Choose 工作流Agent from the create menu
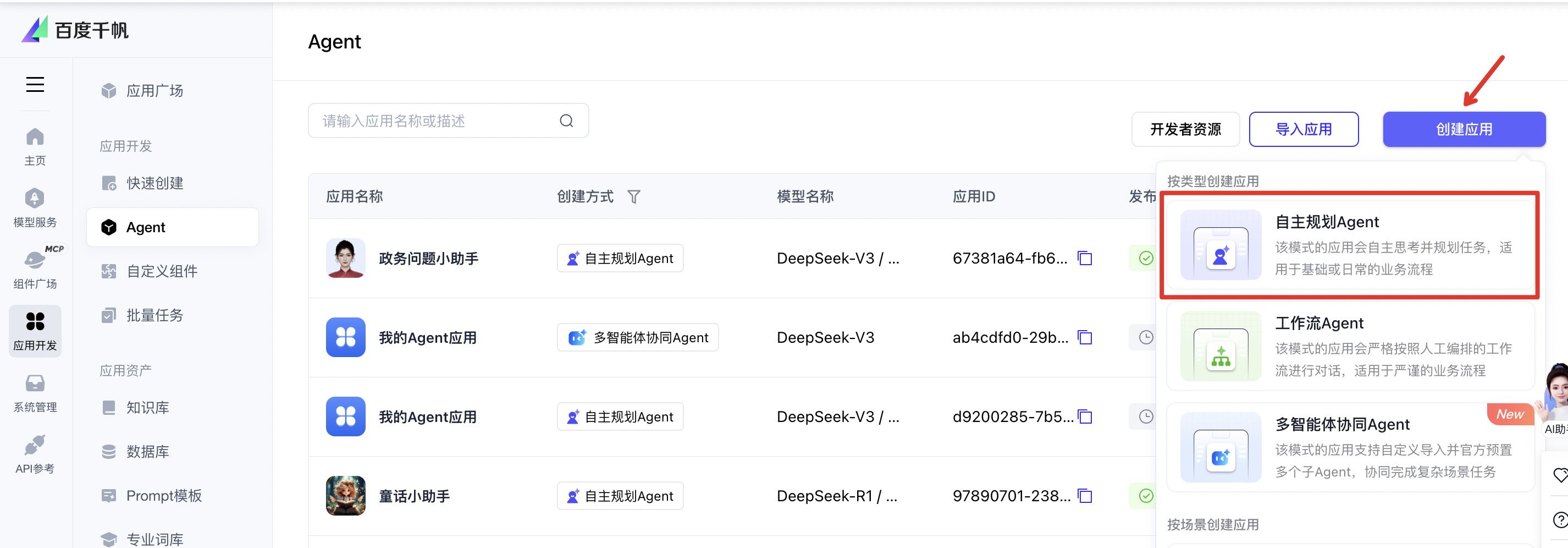1568x548 pixels. click(1349, 346)
